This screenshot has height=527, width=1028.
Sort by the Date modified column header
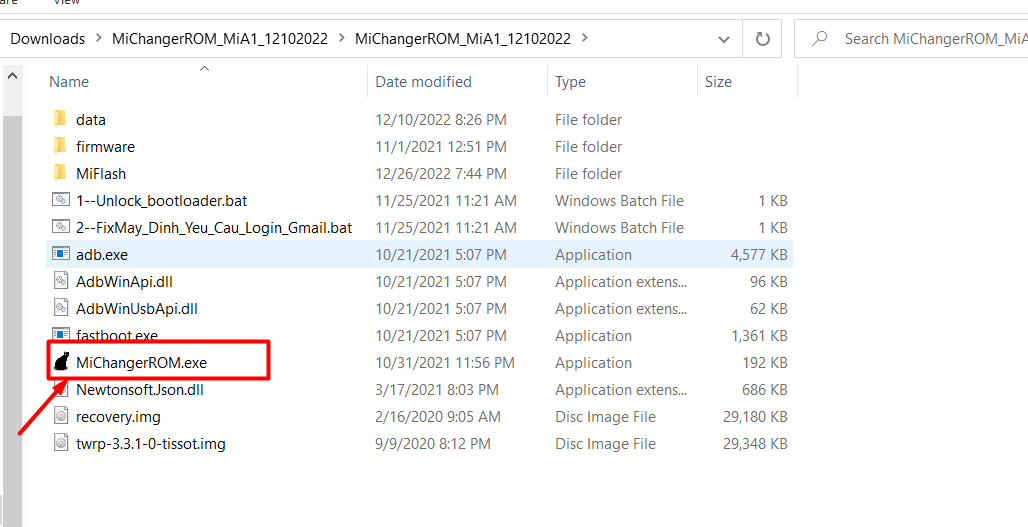point(423,82)
